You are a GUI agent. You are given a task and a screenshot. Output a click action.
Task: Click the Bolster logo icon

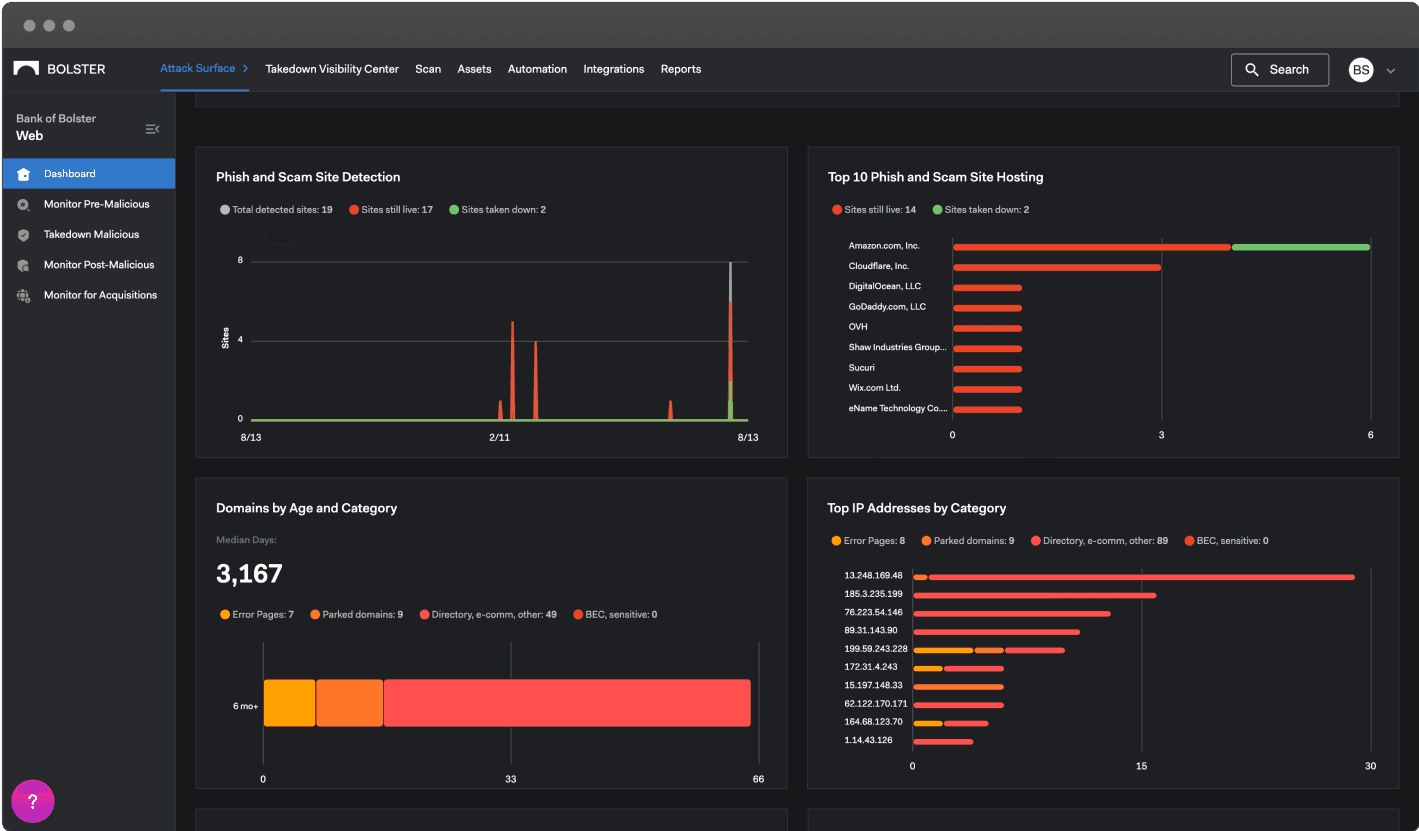point(26,69)
